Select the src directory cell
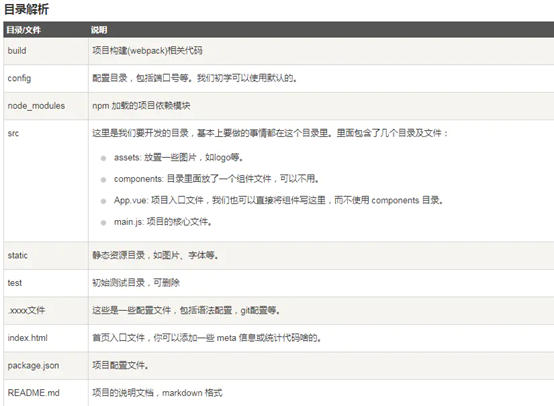Screen dimensions: 554x406 pos(13,133)
